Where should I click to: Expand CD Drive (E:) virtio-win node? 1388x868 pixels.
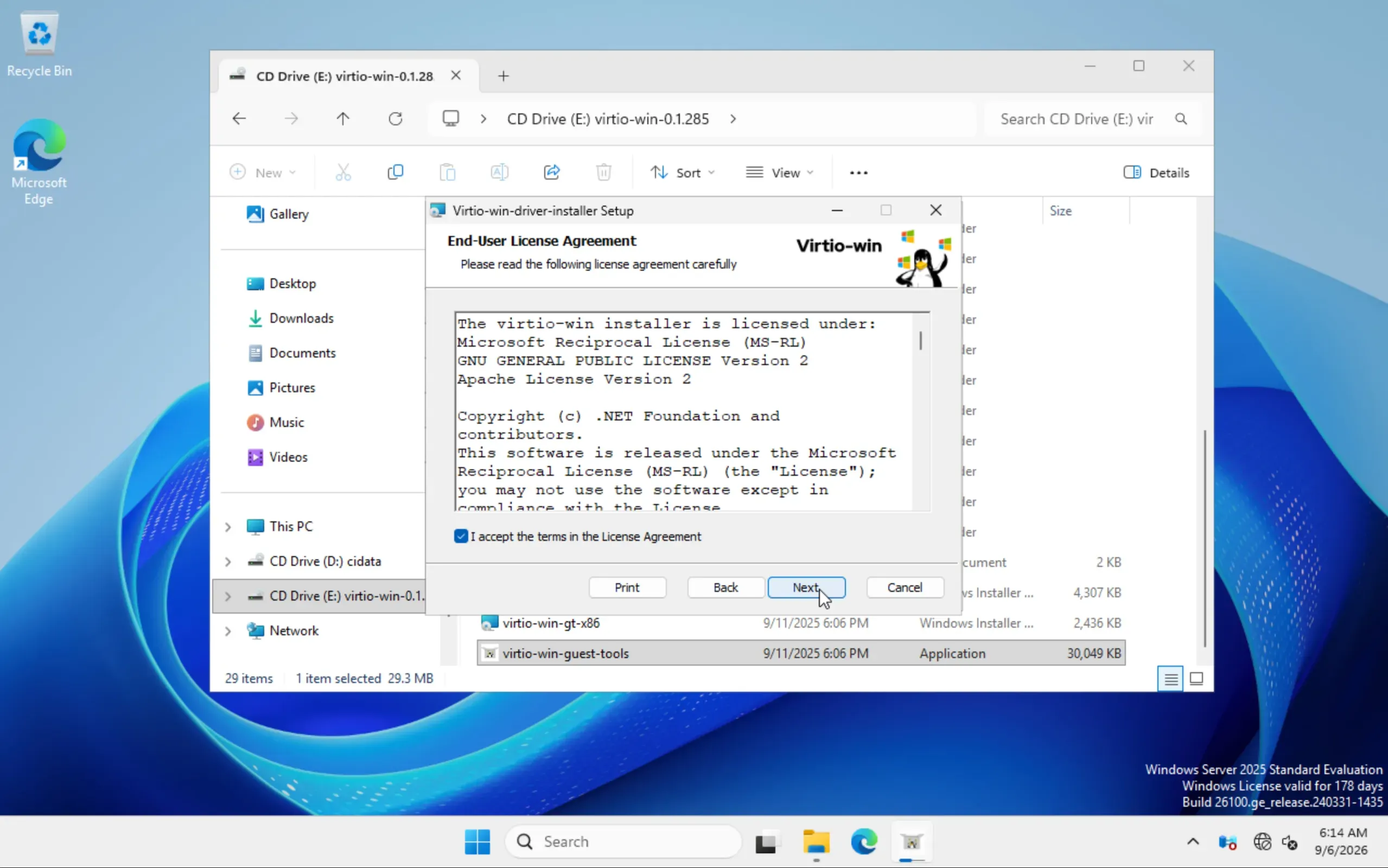[228, 596]
